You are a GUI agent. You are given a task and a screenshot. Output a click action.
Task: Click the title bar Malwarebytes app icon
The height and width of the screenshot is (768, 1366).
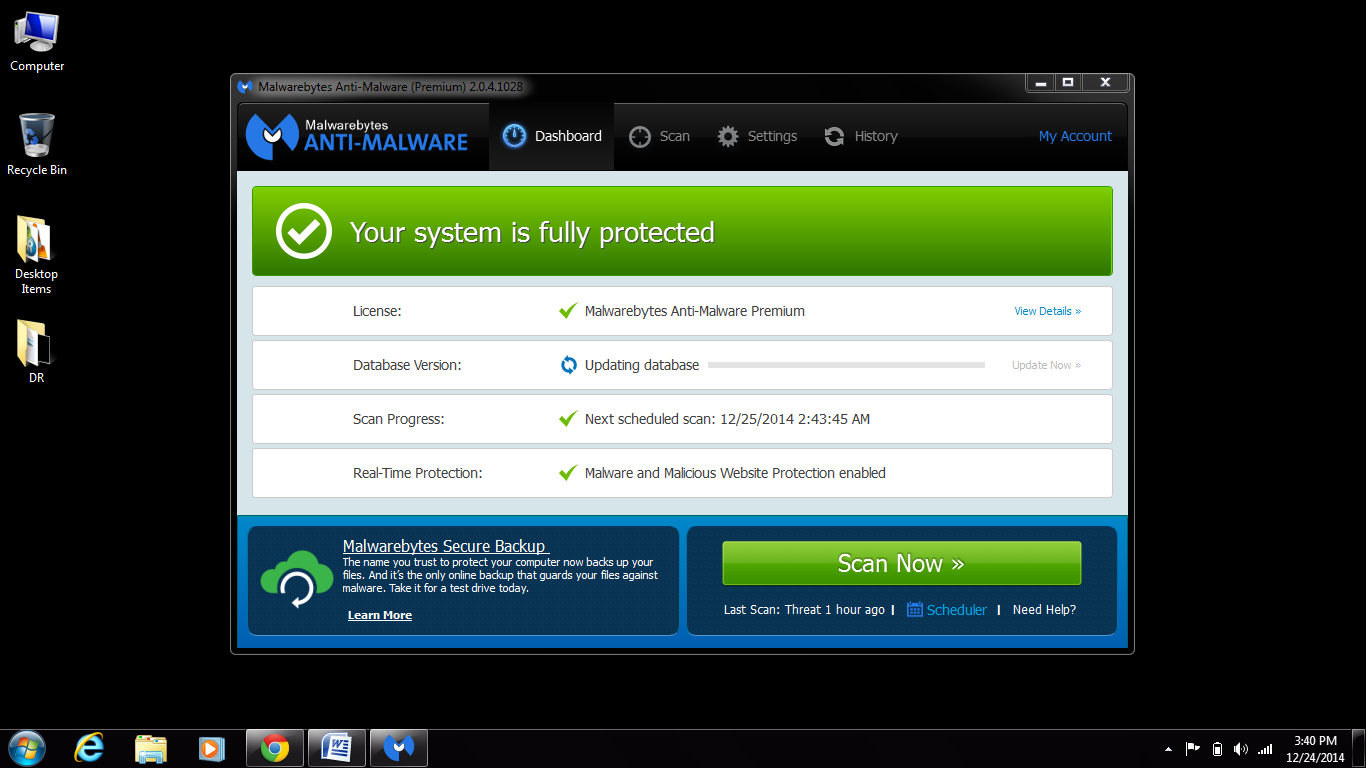point(245,87)
